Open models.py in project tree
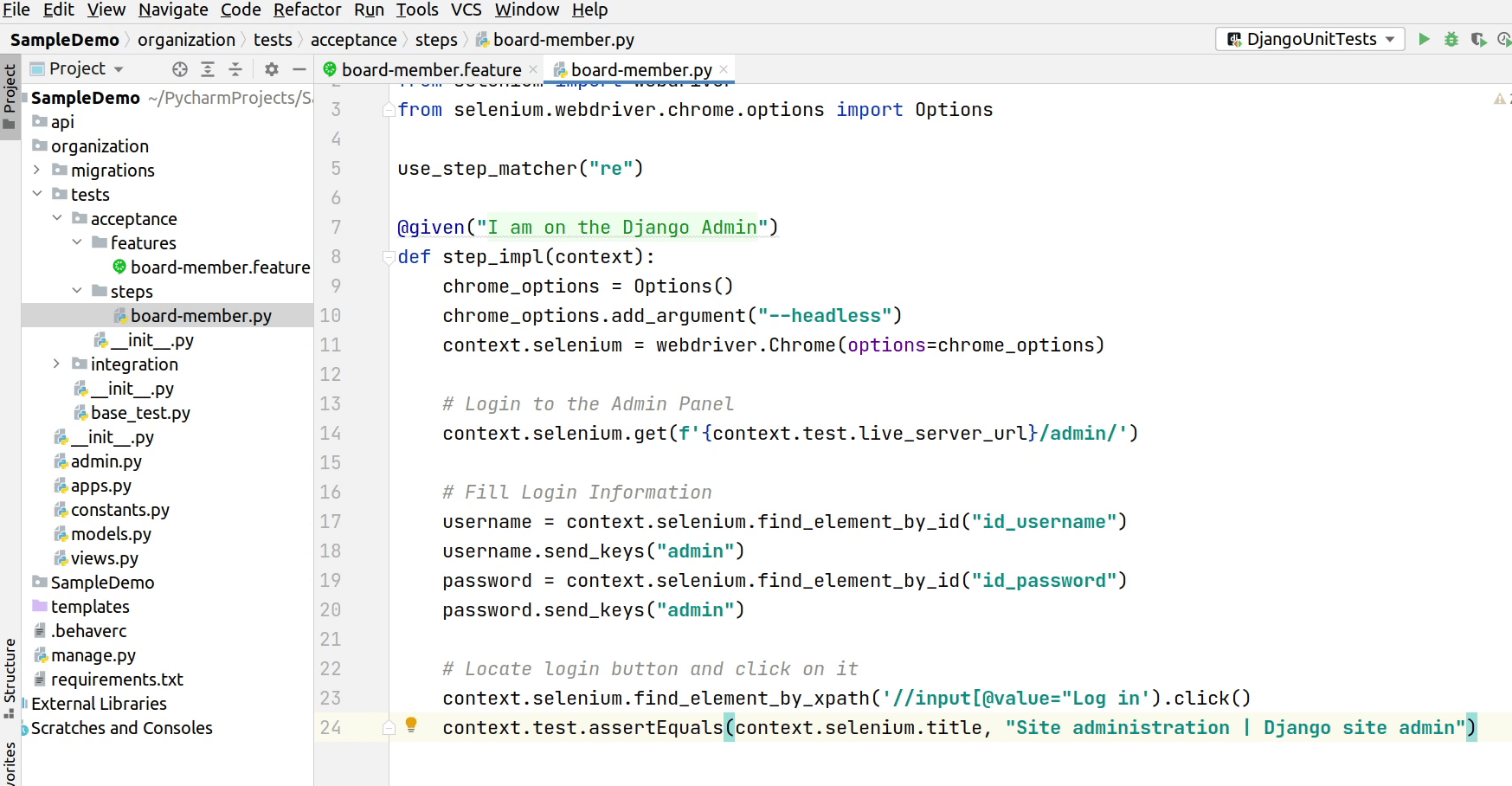 pyautogui.click(x=111, y=534)
